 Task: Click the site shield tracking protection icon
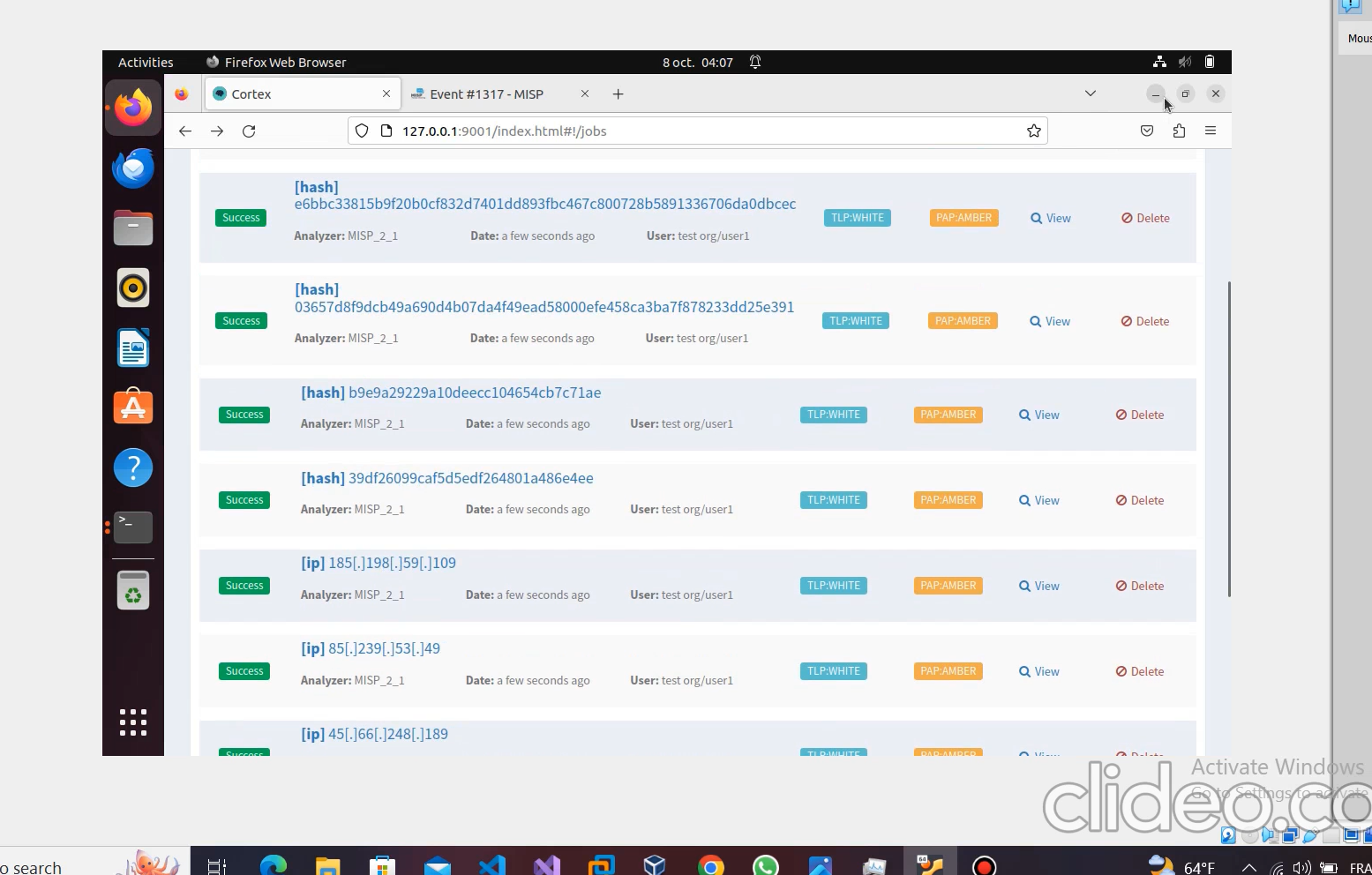[x=362, y=131]
